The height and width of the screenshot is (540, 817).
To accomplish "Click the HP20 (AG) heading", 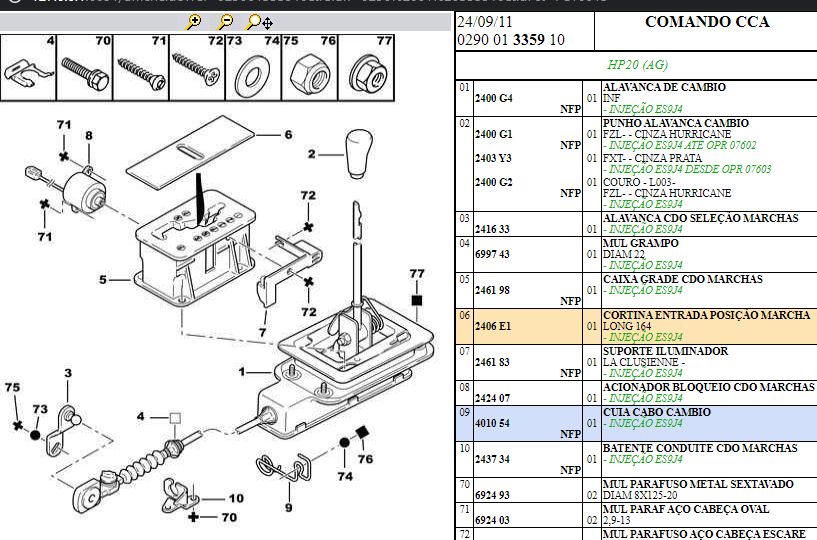I will point(637,64).
